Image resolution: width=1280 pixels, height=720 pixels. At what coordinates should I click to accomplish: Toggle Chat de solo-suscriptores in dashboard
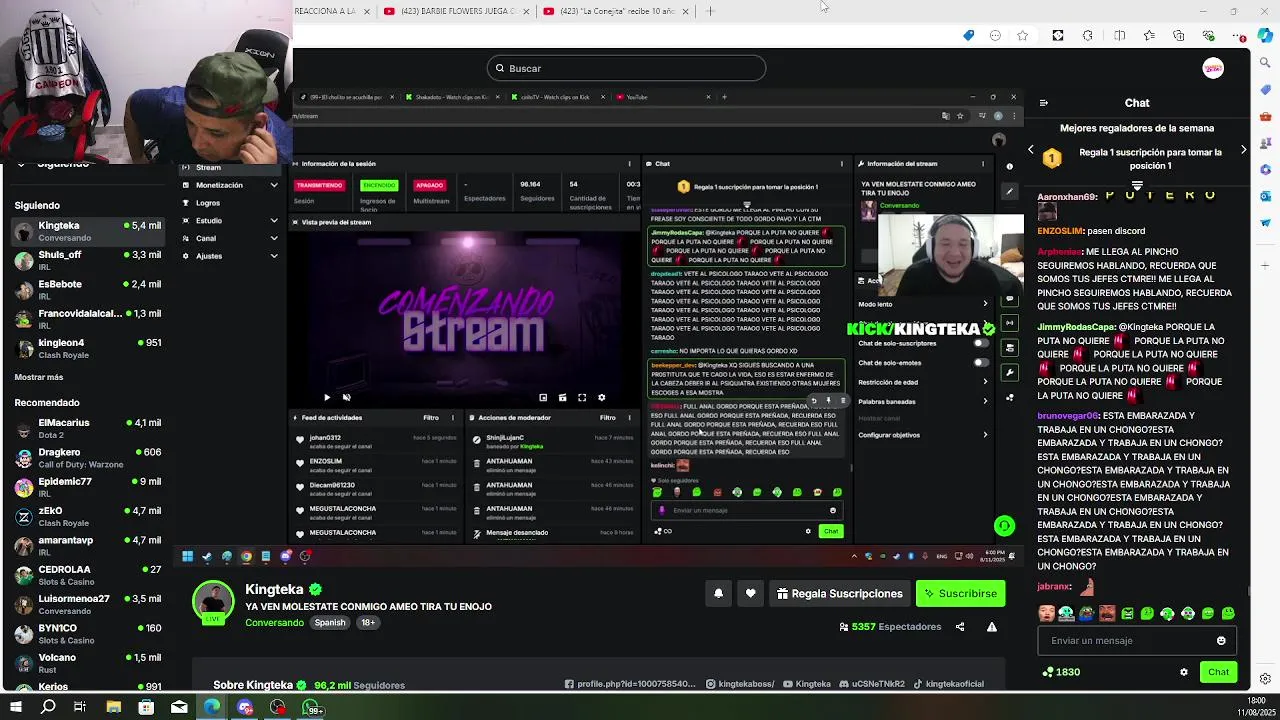(x=980, y=343)
